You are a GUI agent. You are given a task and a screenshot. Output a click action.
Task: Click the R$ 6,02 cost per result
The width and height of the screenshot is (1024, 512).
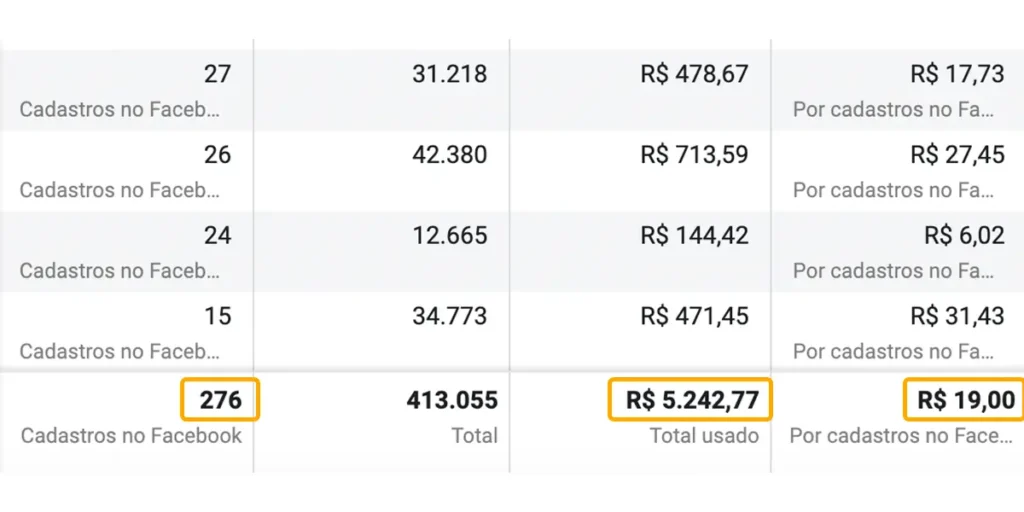pos(964,236)
